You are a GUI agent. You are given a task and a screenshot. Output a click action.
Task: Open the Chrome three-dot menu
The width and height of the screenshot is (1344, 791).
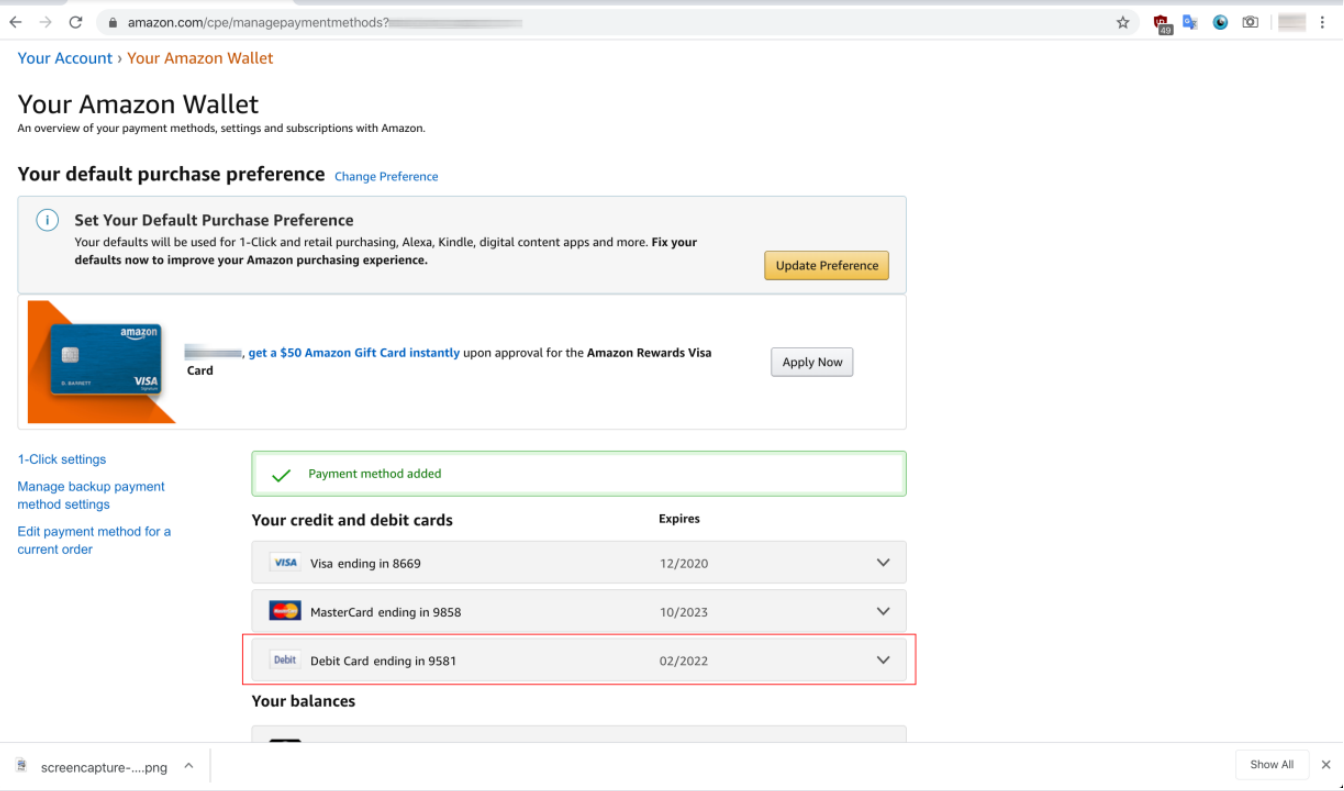tap(1323, 22)
